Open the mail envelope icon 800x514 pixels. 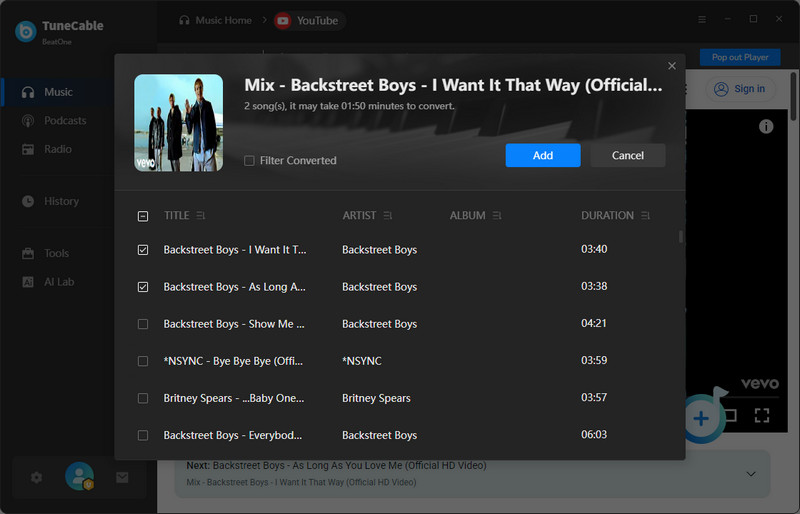tap(121, 478)
